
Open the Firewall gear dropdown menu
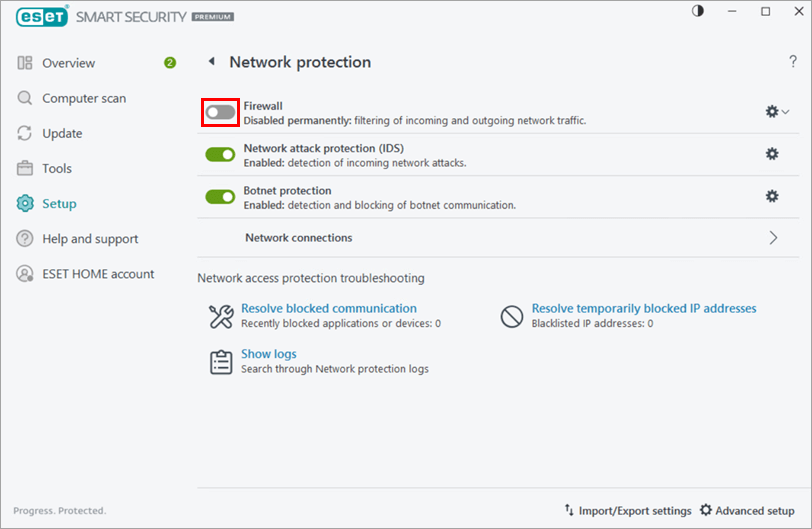pyautogui.click(x=777, y=111)
